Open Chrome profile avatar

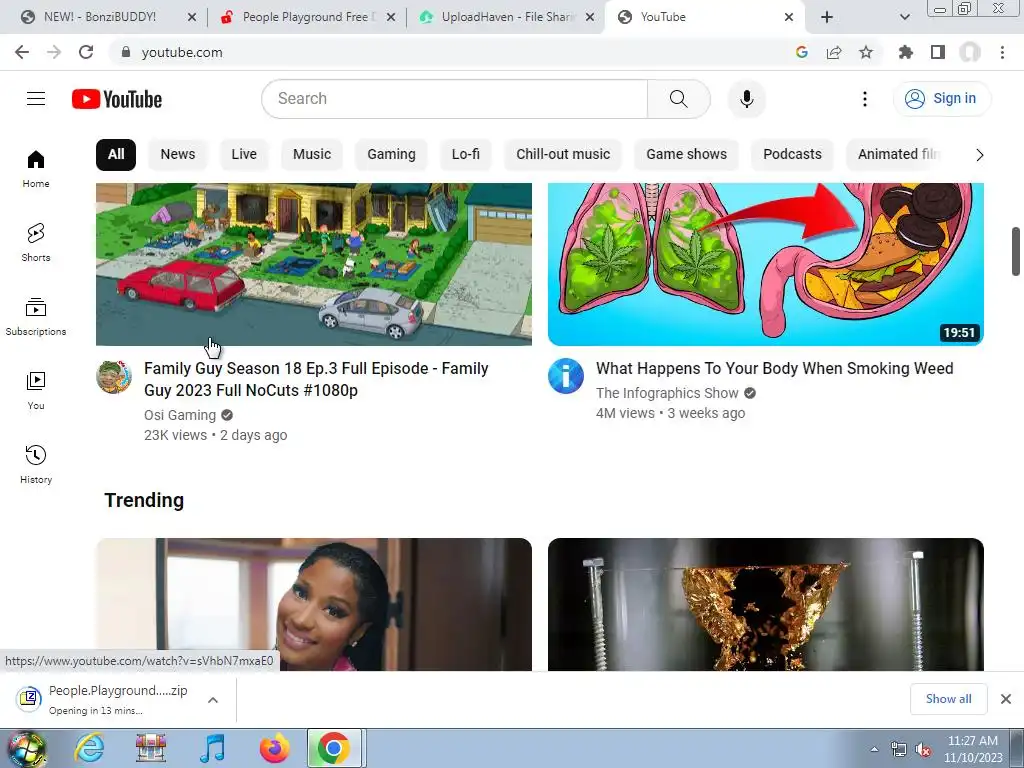point(970,52)
